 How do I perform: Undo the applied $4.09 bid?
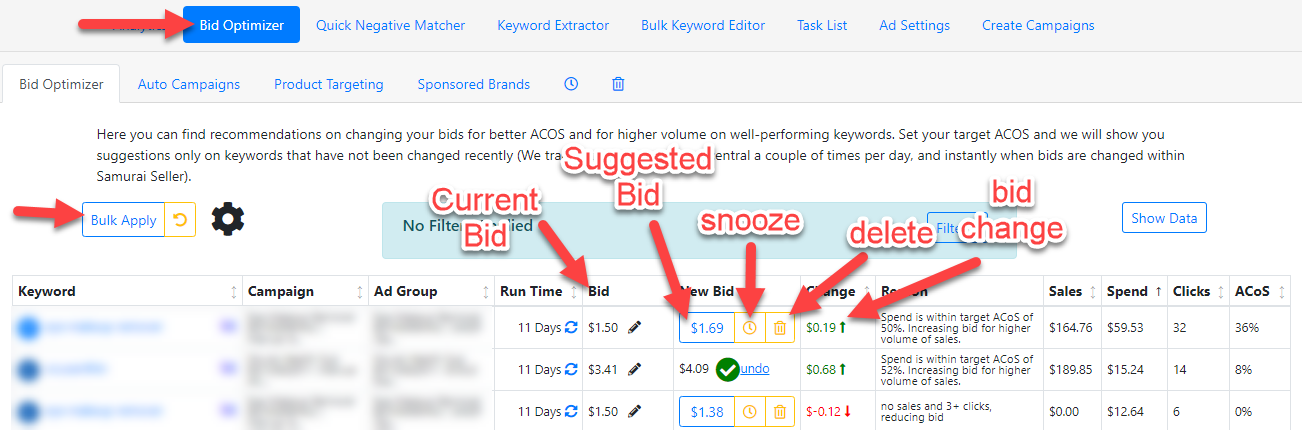coord(755,369)
